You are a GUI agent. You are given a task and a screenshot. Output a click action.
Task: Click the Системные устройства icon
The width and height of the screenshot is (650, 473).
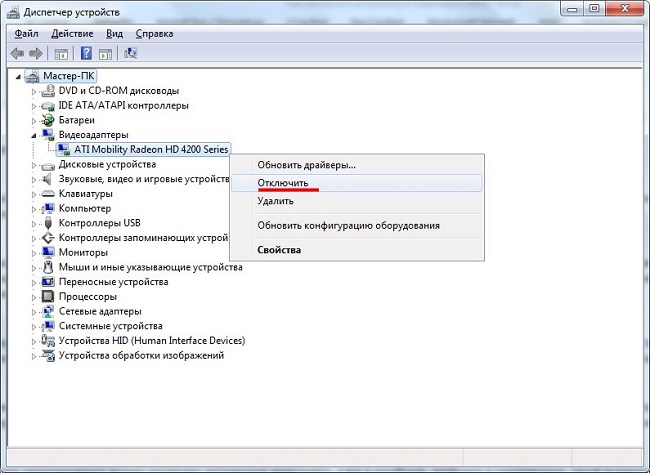click(48, 326)
